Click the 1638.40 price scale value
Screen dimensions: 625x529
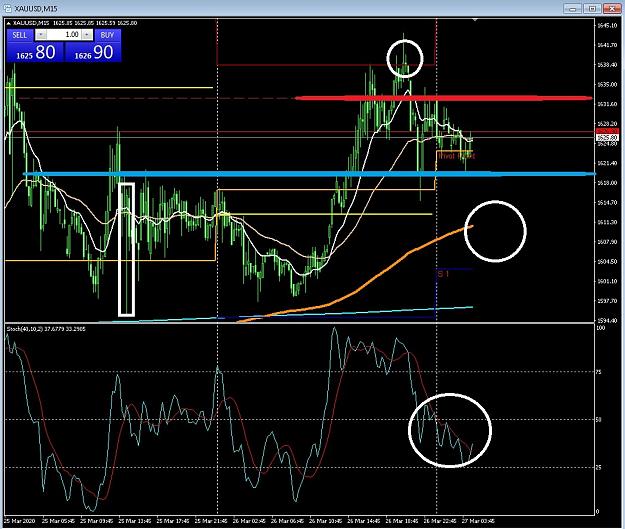pos(607,65)
